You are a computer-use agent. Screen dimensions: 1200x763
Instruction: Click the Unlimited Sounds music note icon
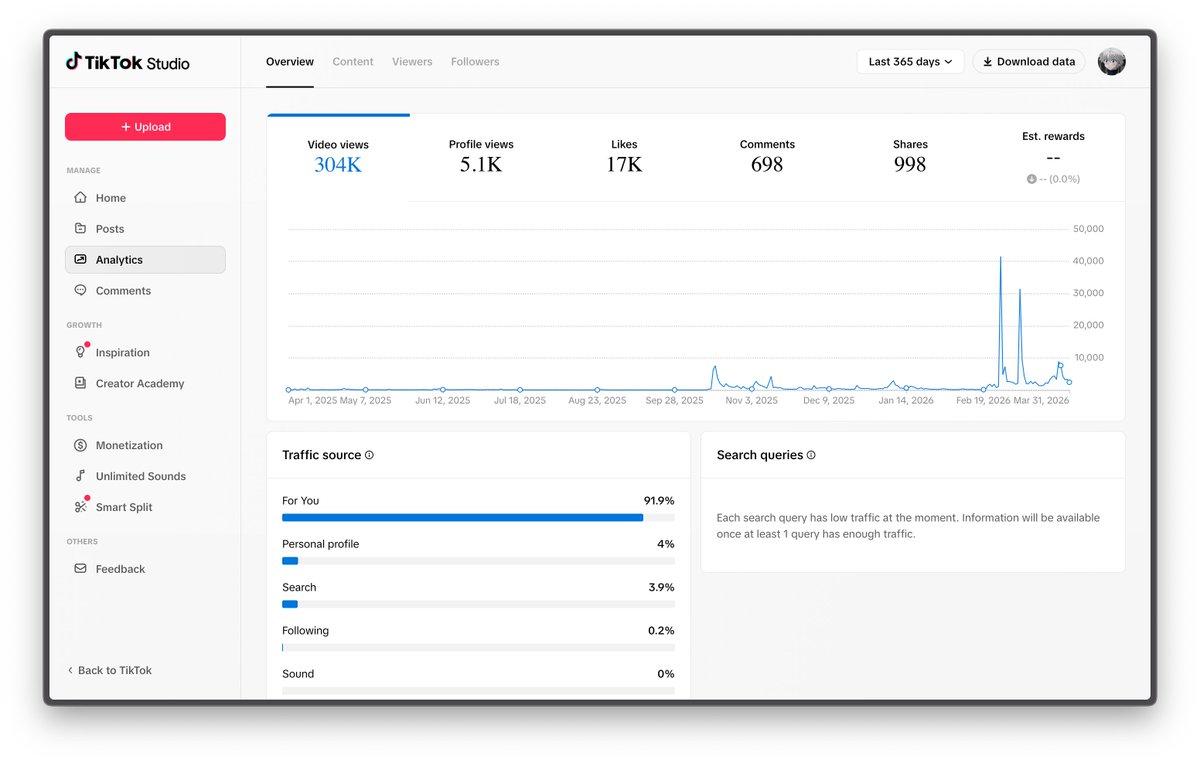click(x=81, y=477)
